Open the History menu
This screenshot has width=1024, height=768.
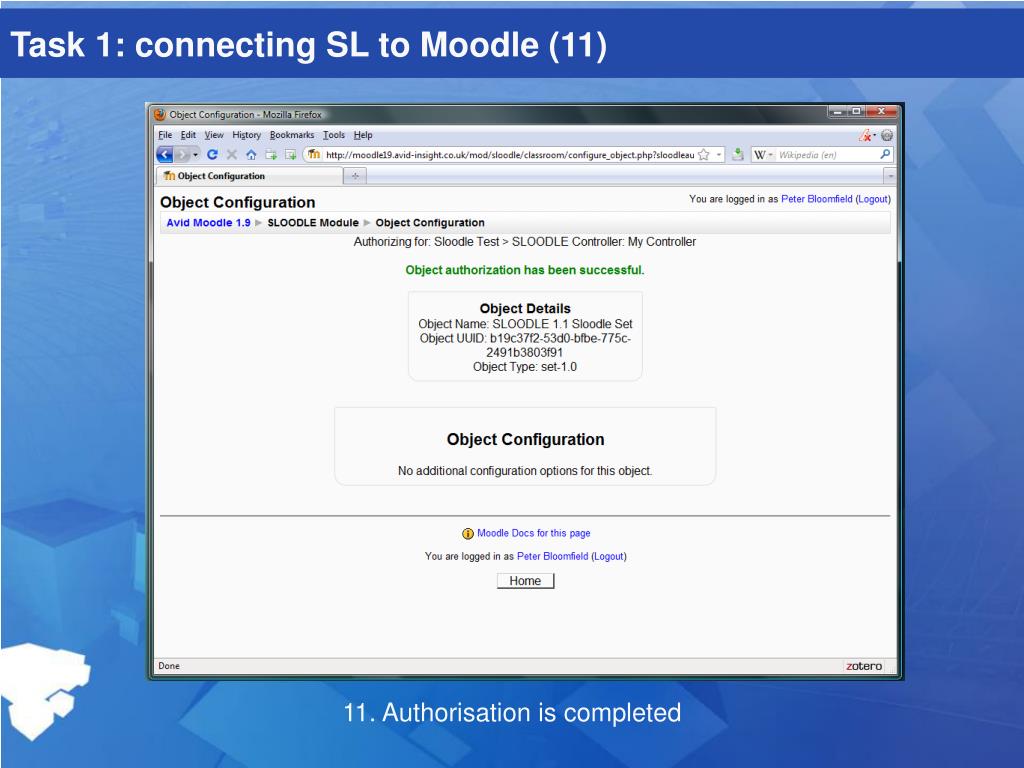(246, 135)
